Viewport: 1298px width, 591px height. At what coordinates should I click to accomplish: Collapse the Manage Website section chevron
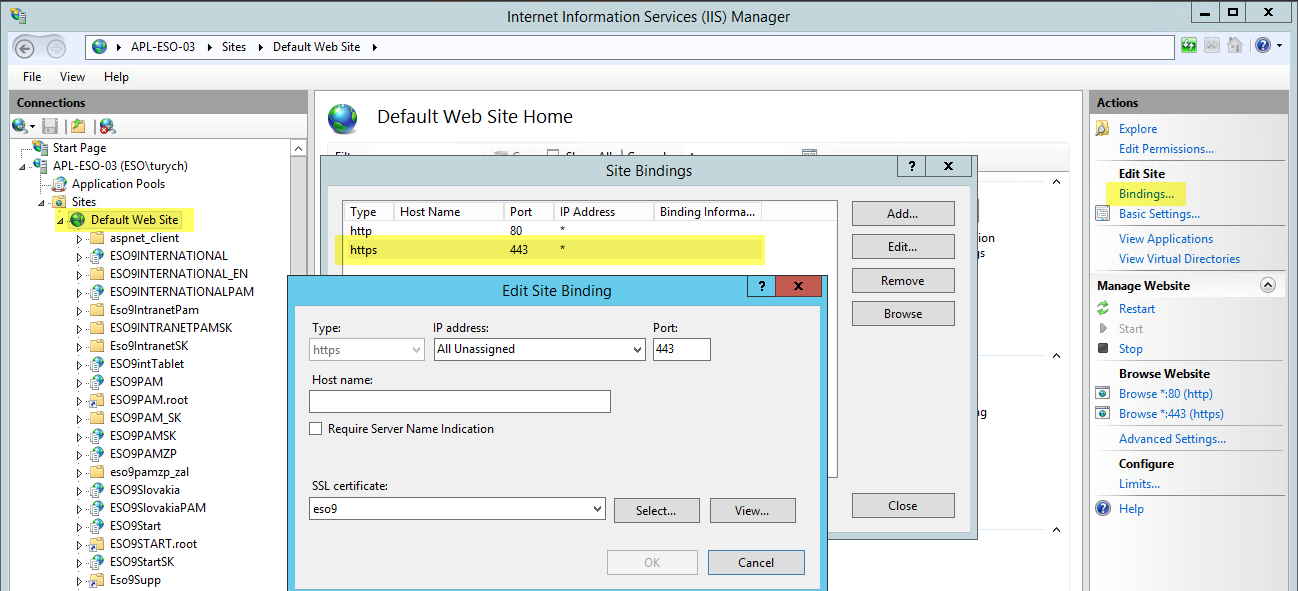point(1268,286)
